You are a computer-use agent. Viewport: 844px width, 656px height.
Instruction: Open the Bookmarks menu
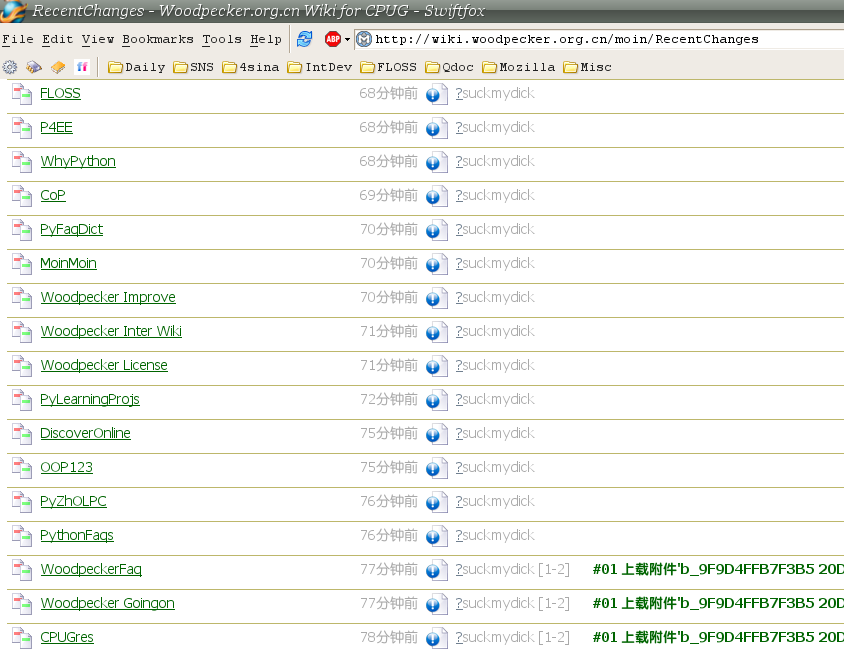[158, 39]
